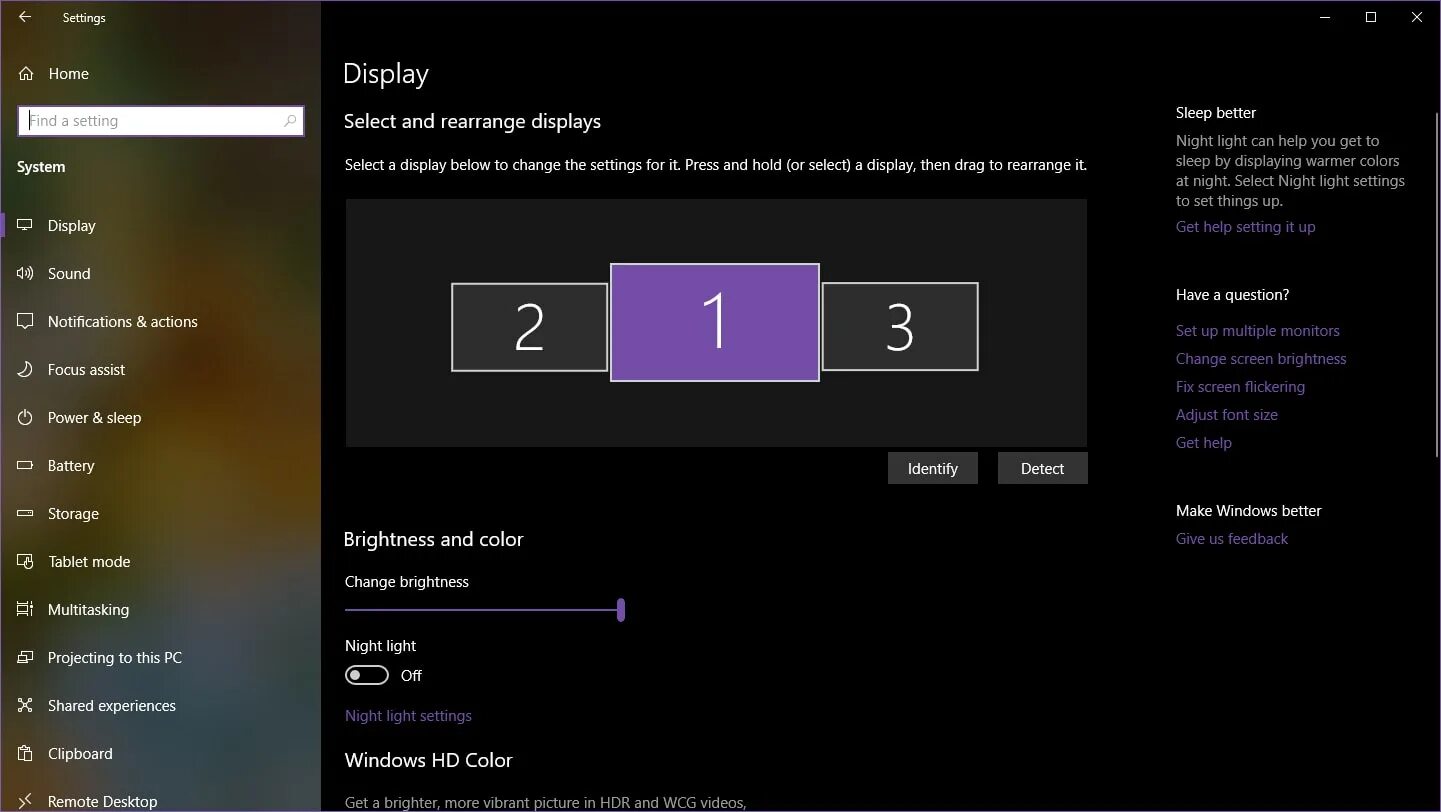Select display 3 in arrangement
1441x812 pixels.
pos(900,327)
